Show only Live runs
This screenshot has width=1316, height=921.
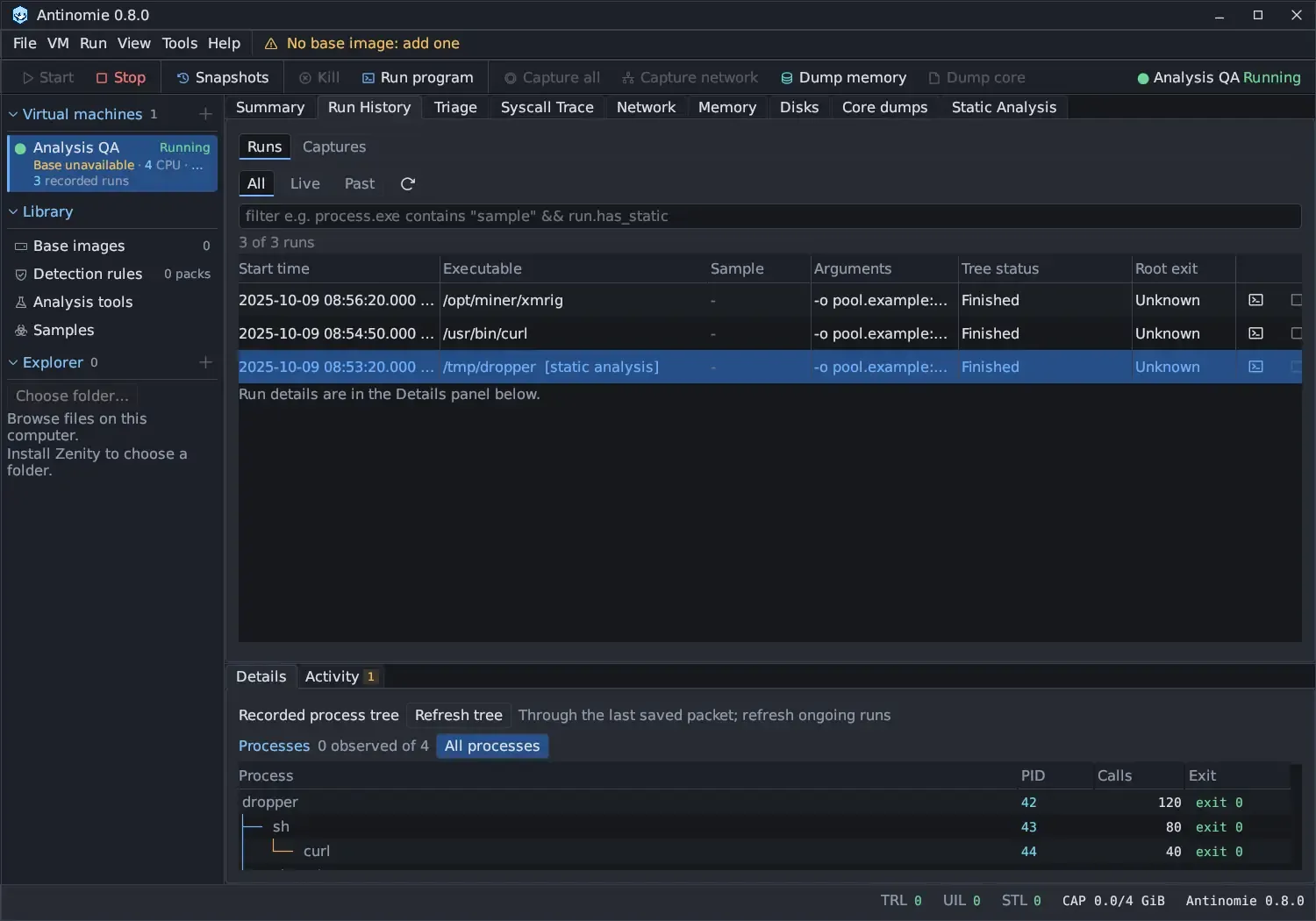(x=305, y=183)
